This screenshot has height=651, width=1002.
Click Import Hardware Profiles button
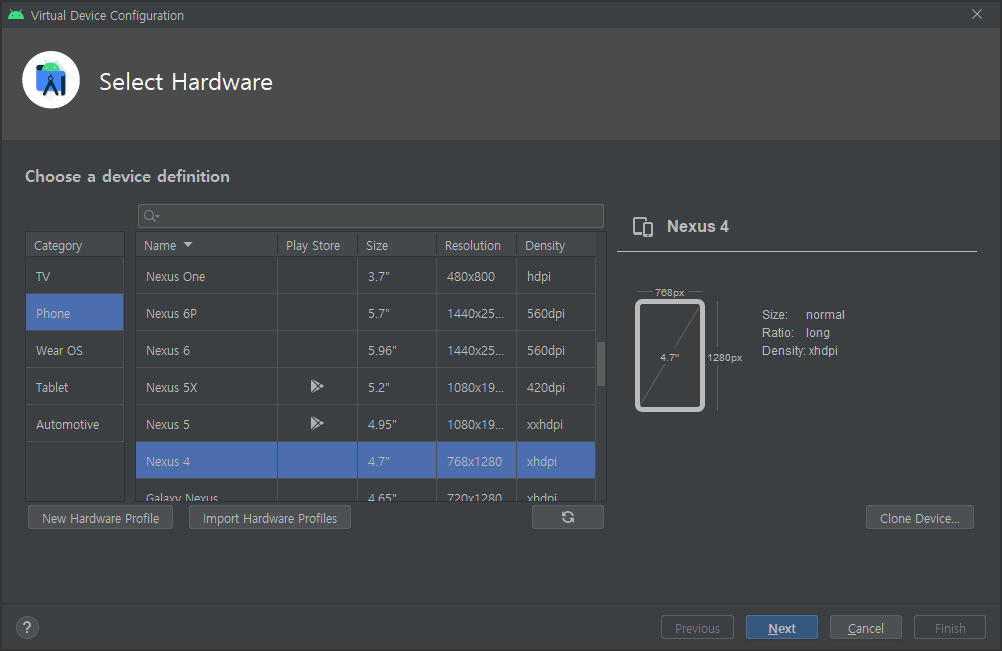click(x=270, y=518)
